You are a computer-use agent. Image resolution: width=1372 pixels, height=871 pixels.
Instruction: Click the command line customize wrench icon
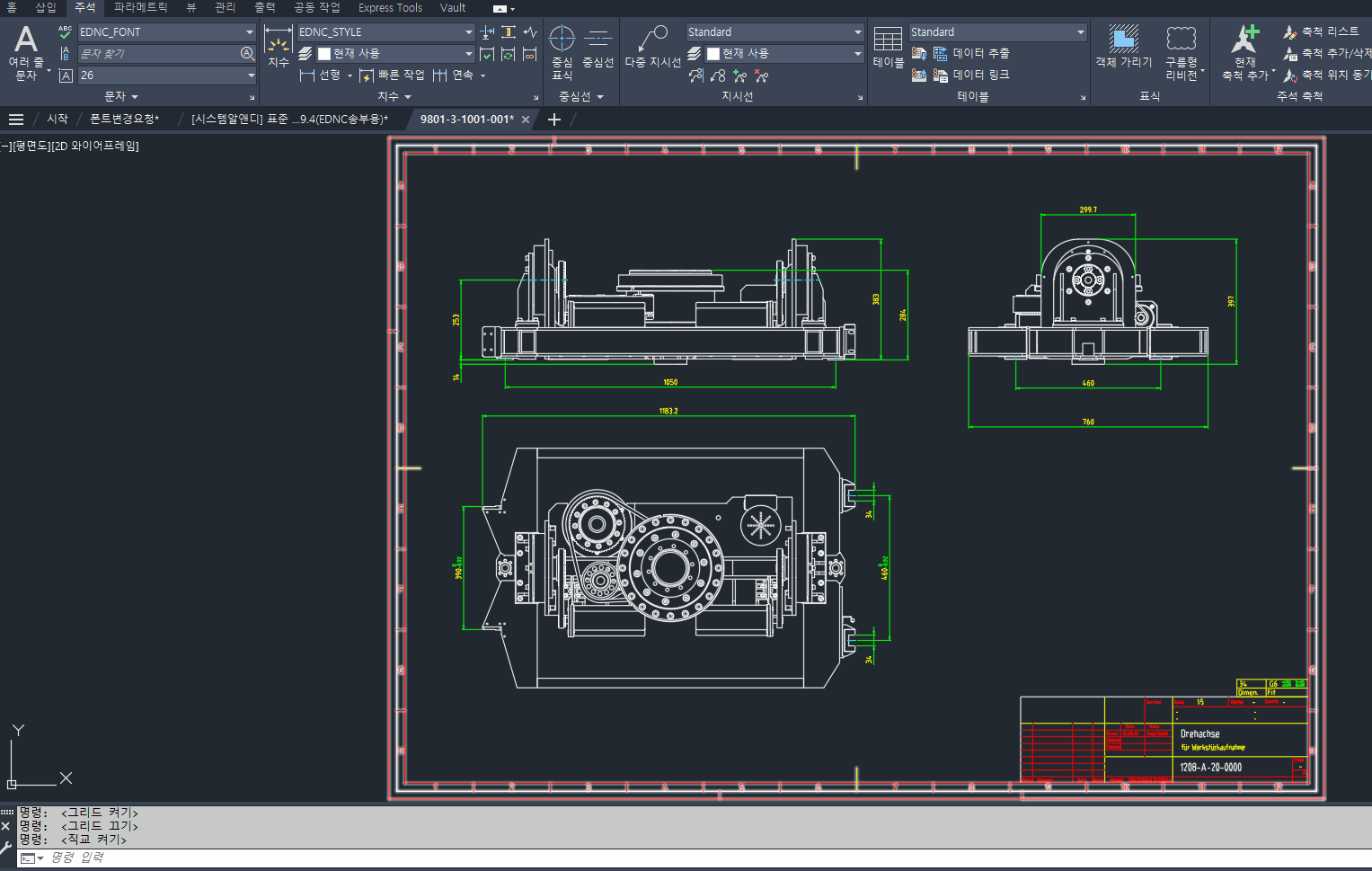(6, 848)
